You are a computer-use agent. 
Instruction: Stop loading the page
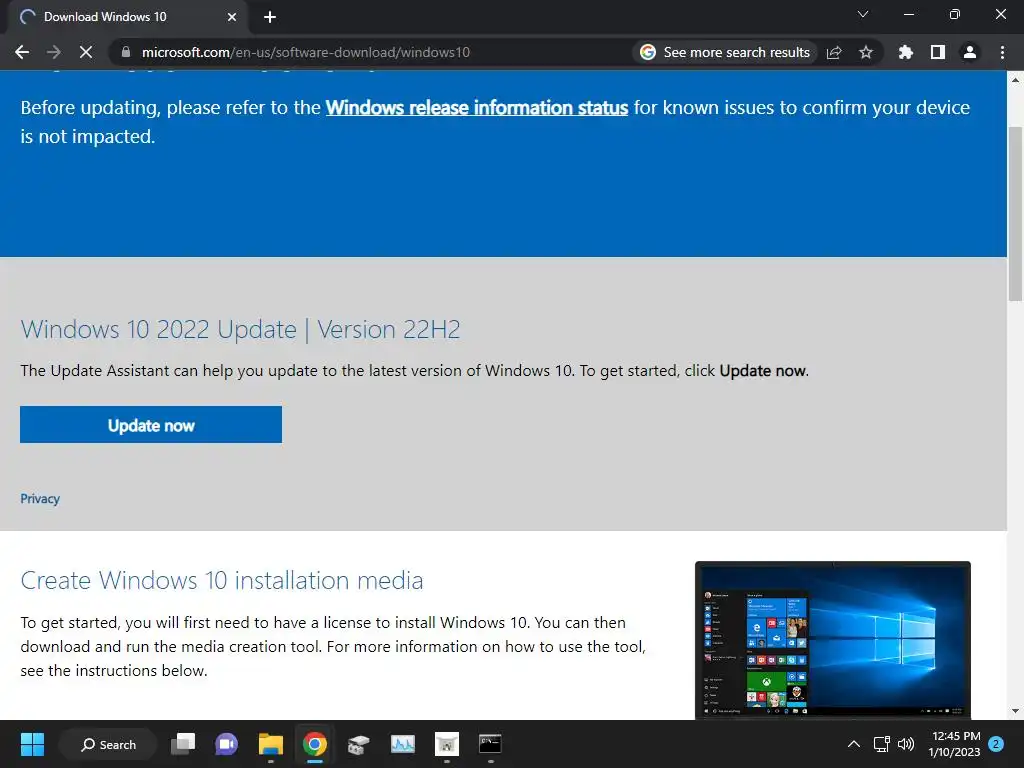click(86, 52)
